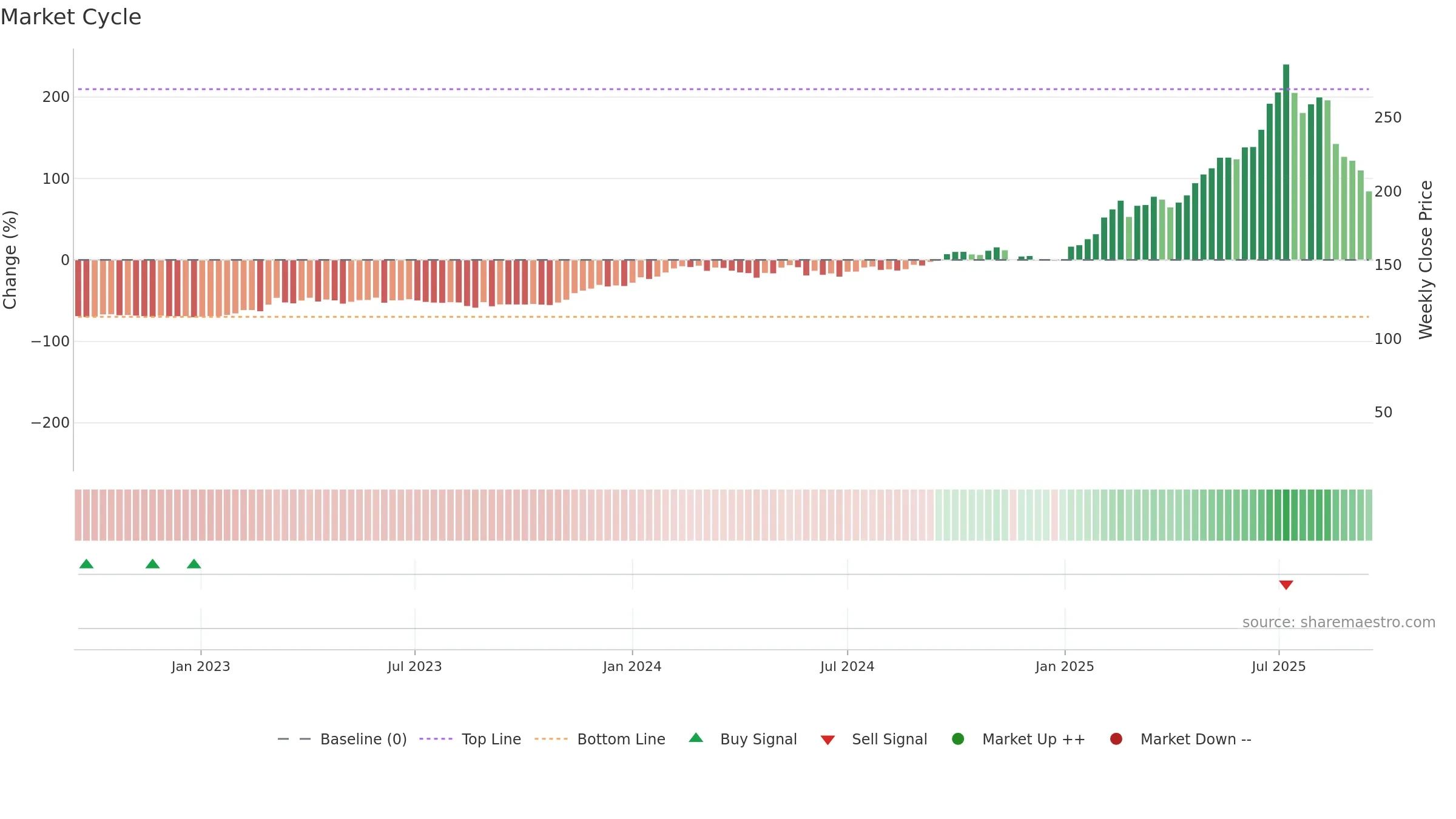Toggle the Market Up ++ legend entry
Image resolution: width=1456 pixels, height=819 pixels.
pos(1019,739)
